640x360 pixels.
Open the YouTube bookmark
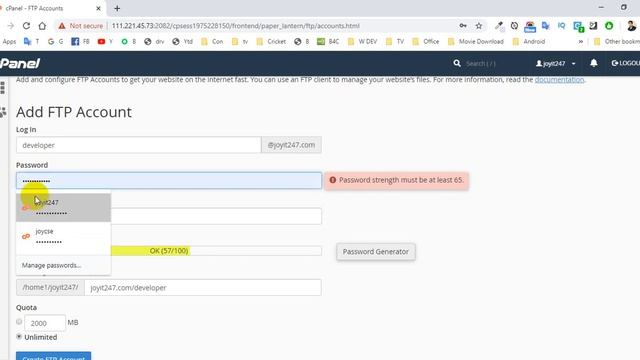[105, 41]
